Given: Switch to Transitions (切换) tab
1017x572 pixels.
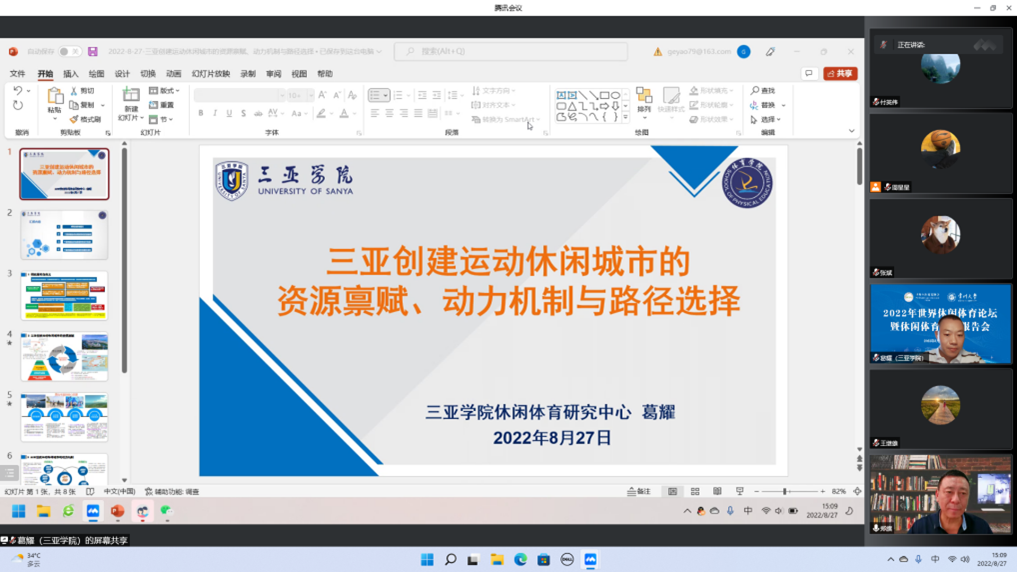Looking at the screenshot, I should coord(148,73).
